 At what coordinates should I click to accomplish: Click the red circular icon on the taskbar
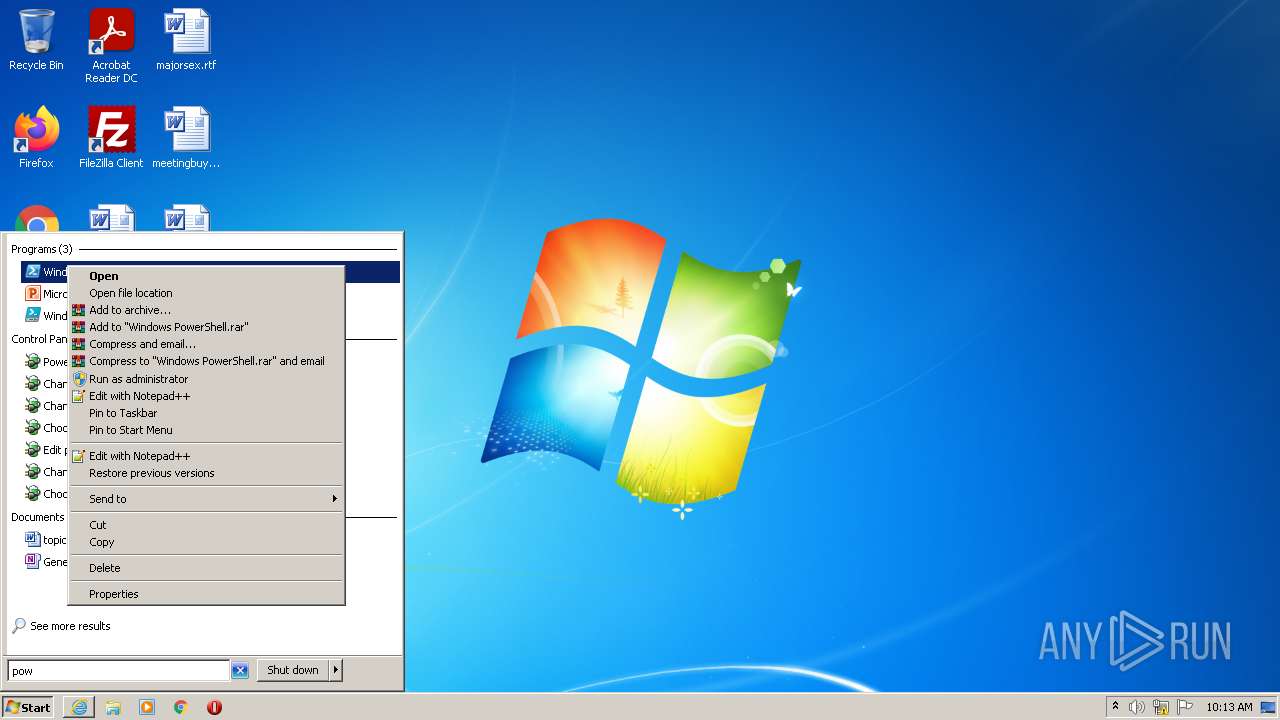[x=214, y=707]
